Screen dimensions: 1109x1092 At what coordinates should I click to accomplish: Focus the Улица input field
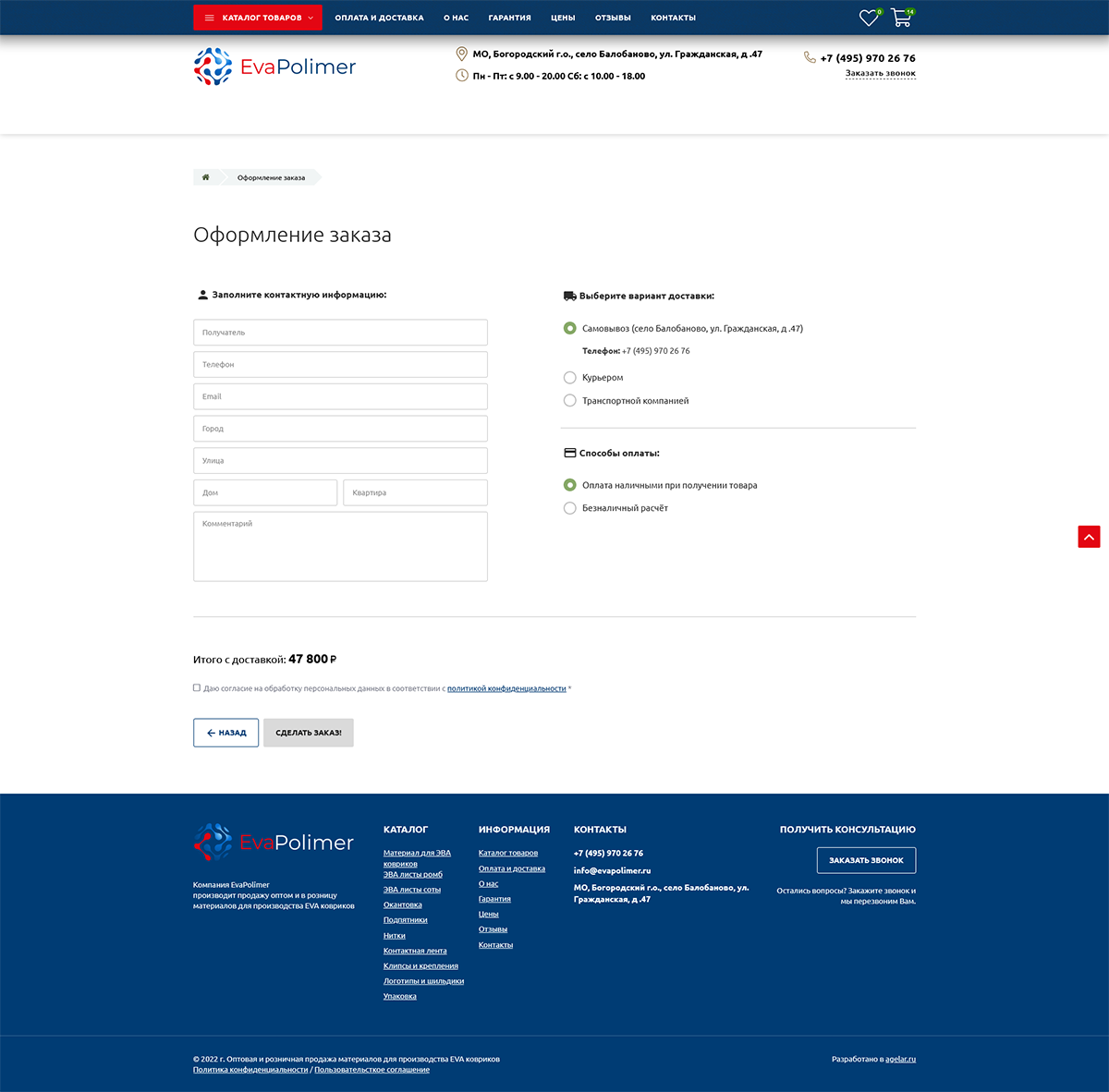[340, 460]
